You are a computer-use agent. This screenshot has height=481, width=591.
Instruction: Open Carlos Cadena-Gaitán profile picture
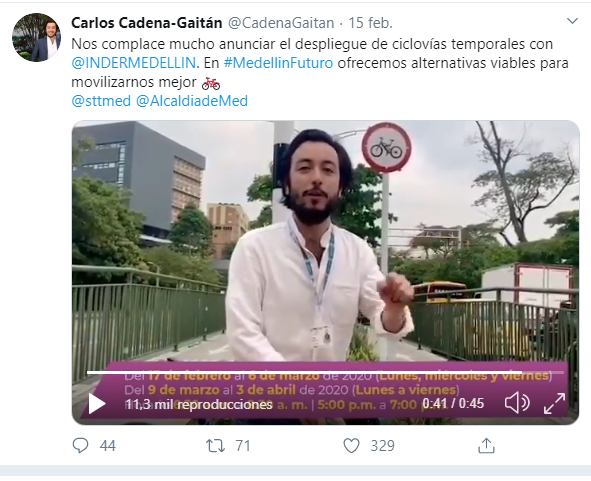(x=37, y=37)
